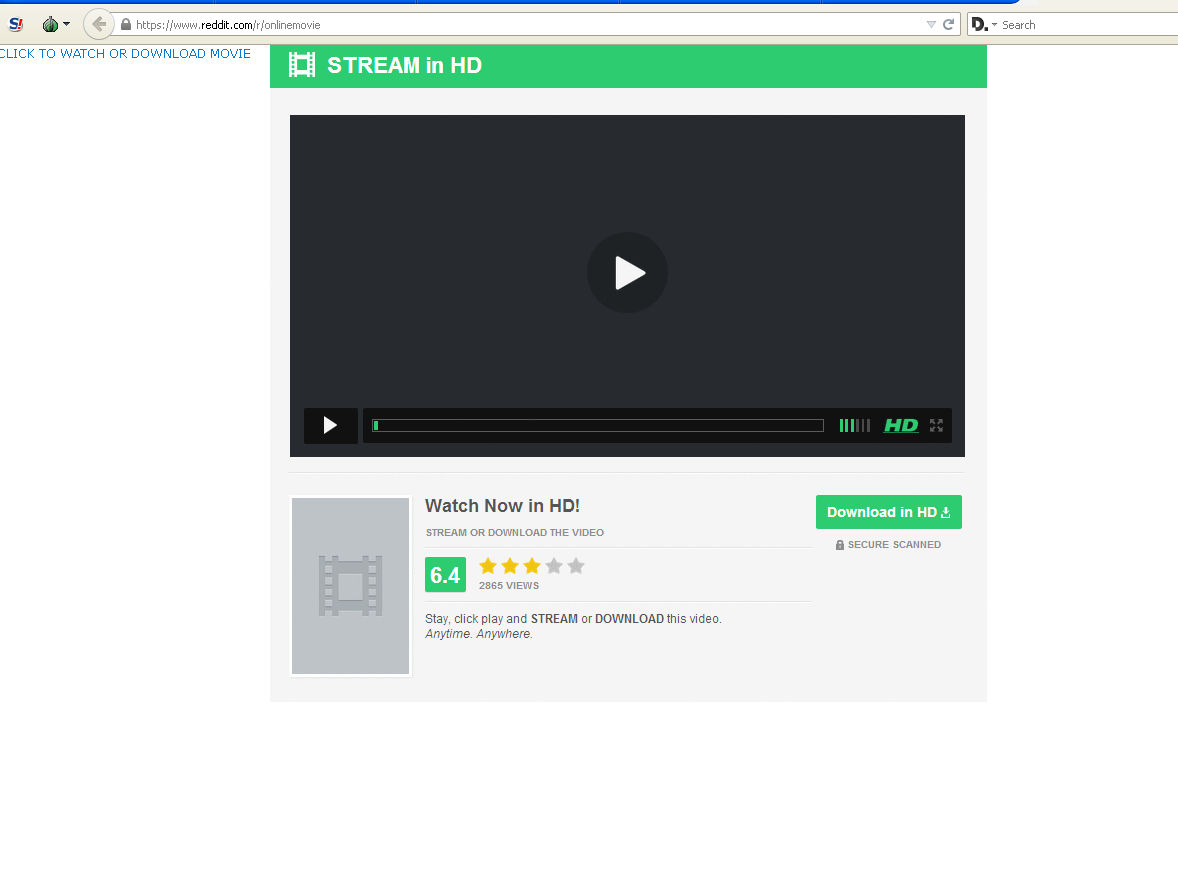
Task: Click the large center play button
Action: tap(627, 272)
